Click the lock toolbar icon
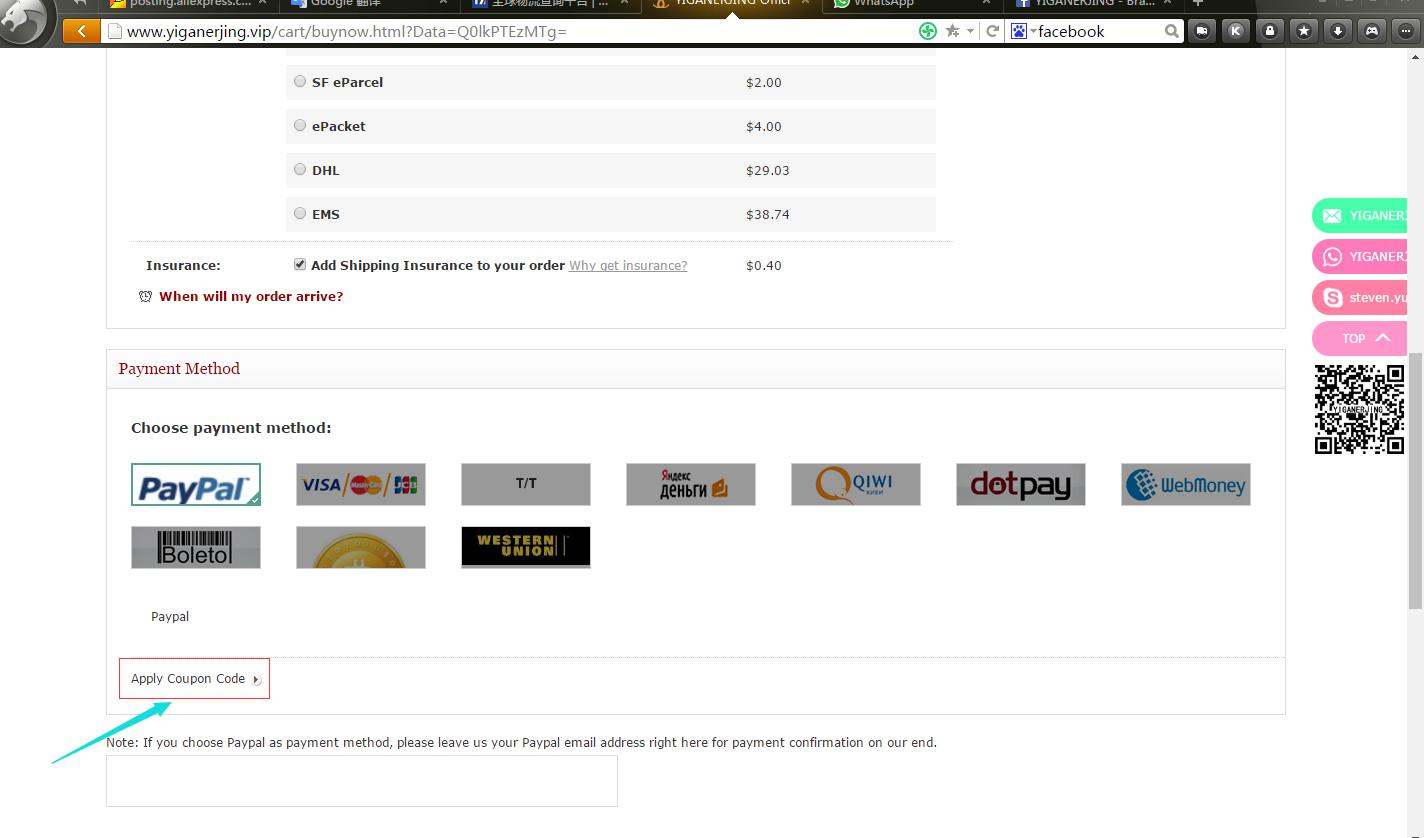 point(1270,31)
